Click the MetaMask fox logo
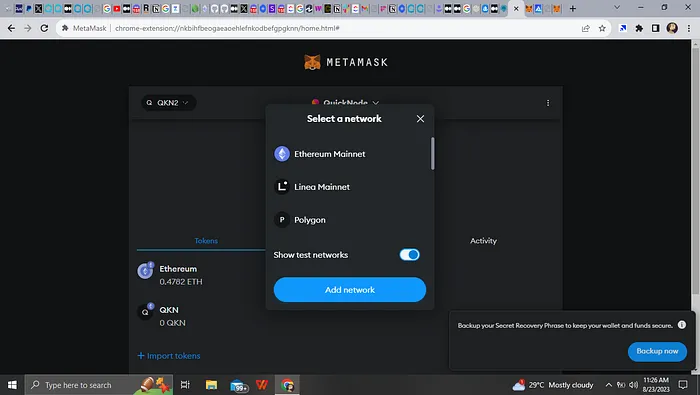 pos(312,62)
